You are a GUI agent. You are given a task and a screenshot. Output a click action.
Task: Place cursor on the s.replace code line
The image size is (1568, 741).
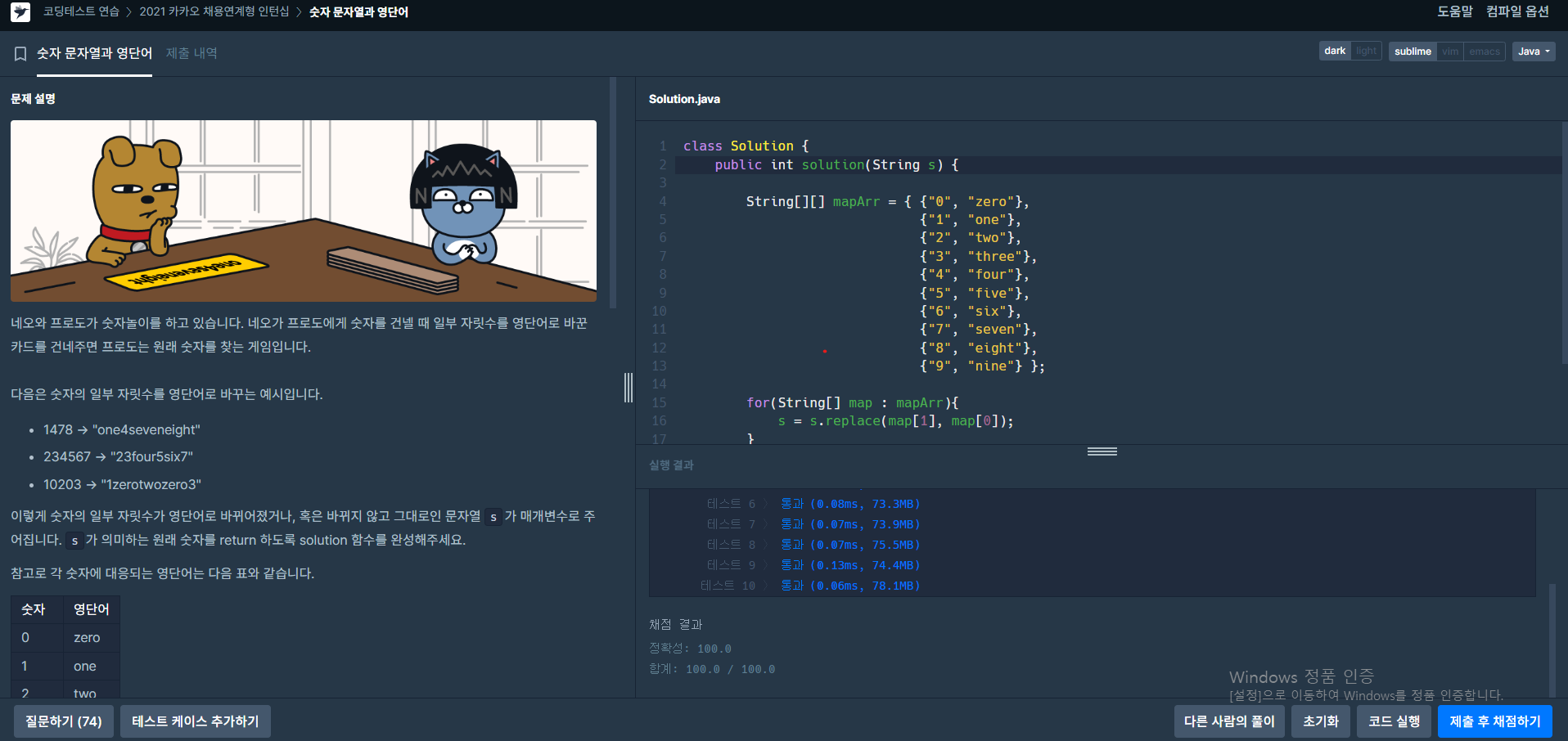coord(895,421)
